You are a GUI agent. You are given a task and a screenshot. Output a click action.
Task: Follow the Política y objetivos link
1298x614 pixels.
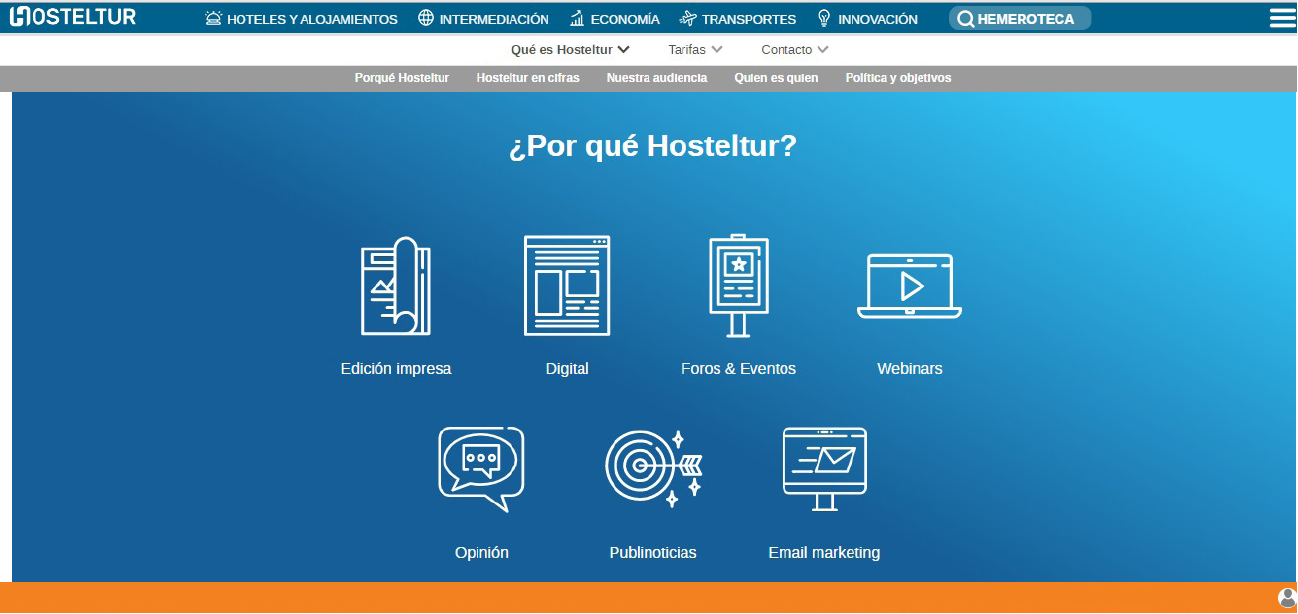(x=898, y=78)
